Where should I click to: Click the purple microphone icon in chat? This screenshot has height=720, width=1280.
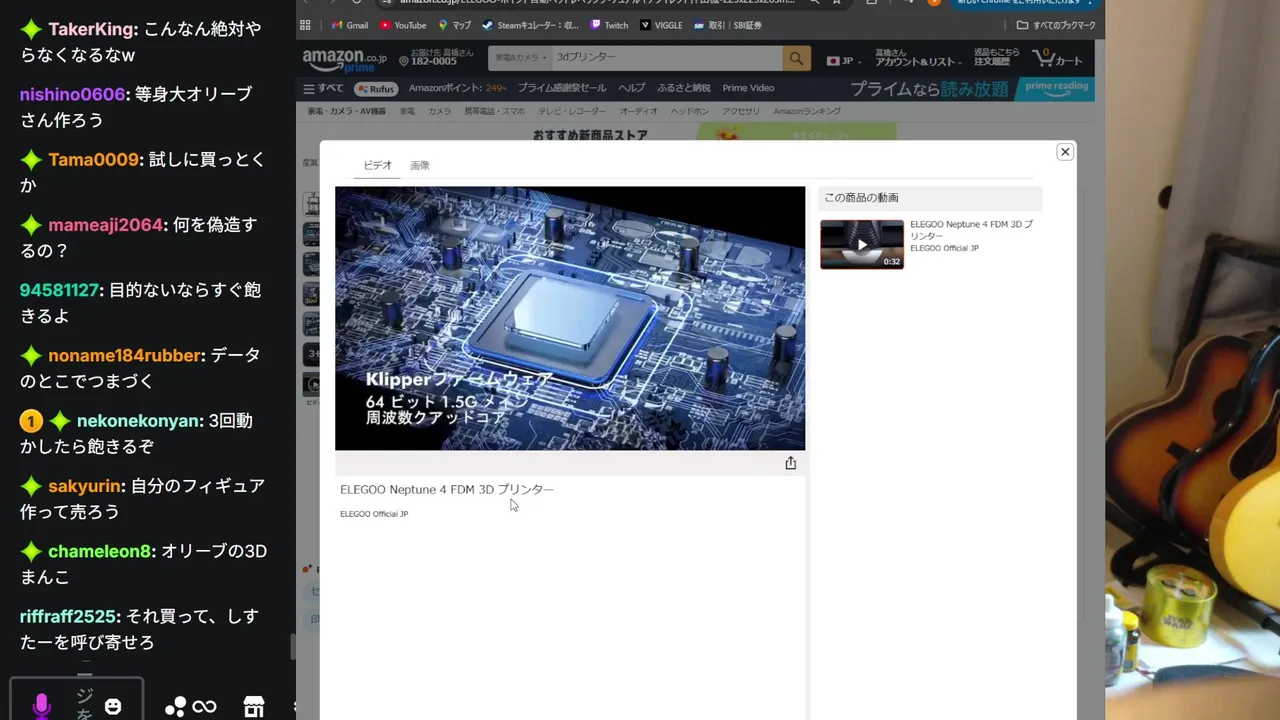(41, 706)
